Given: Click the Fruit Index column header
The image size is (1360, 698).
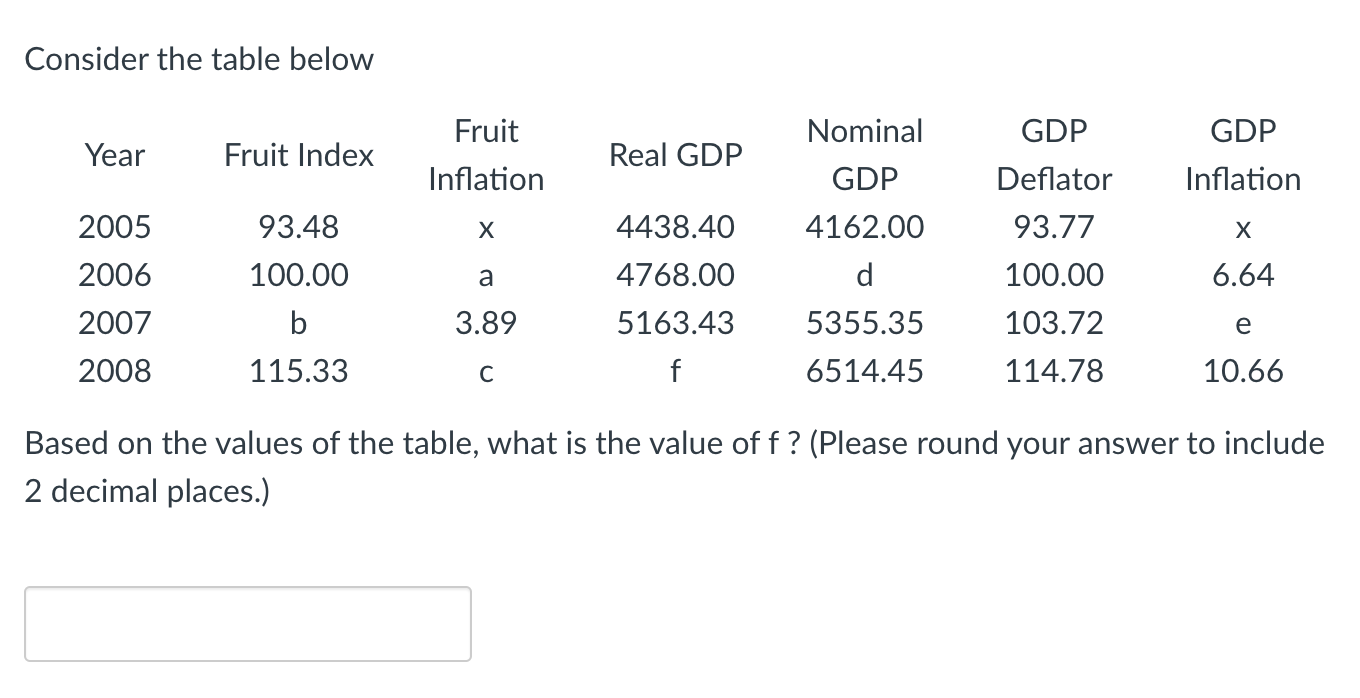Looking at the screenshot, I should (x=297, y=155).
